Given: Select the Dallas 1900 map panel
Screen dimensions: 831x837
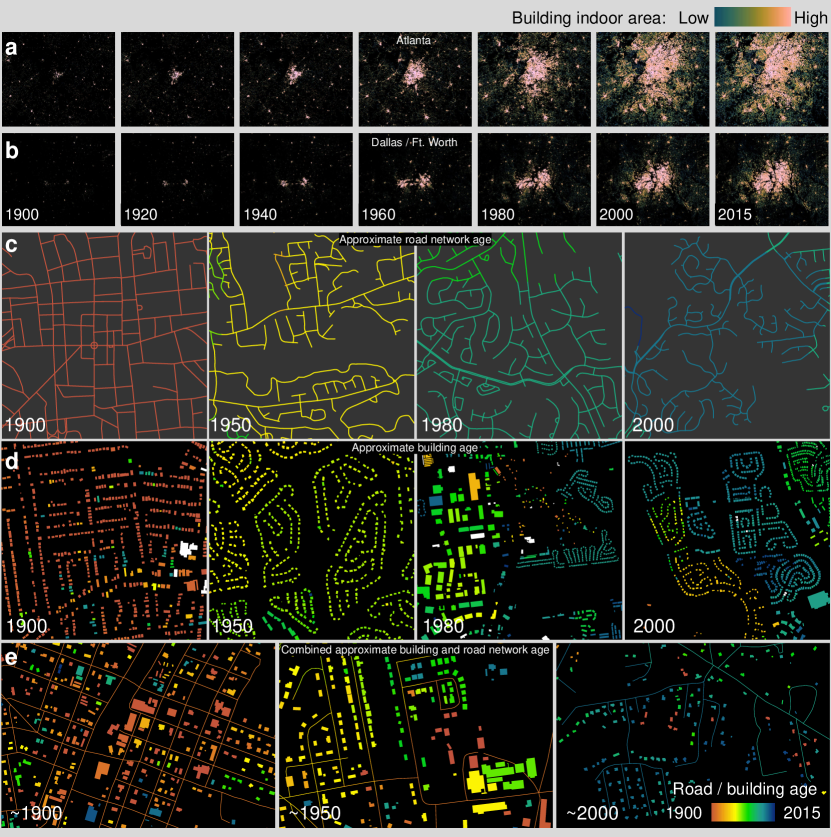Looking at the screenshot, I should tap(58, 179).
